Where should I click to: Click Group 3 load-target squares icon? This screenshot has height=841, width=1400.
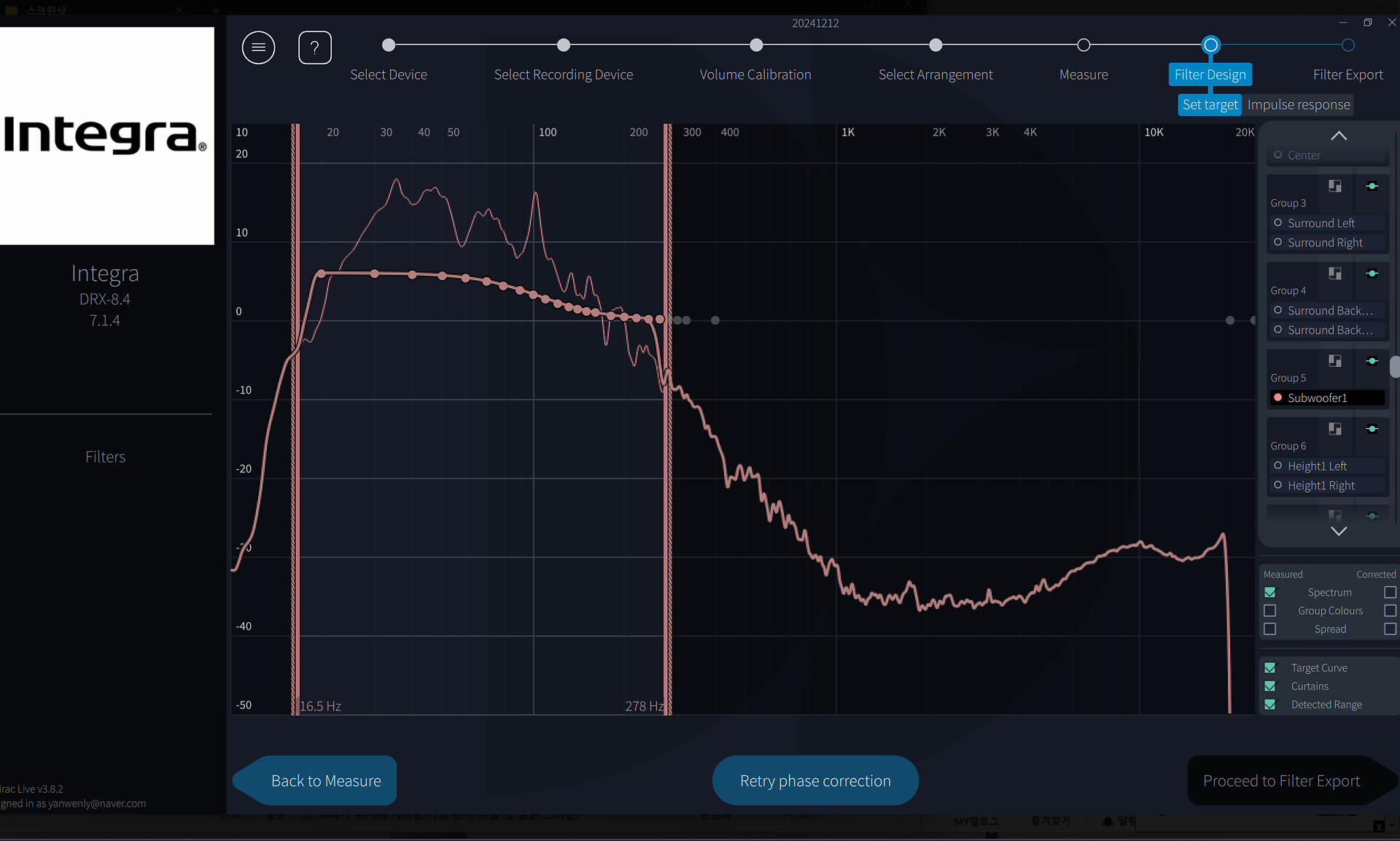pos(1334,186)
